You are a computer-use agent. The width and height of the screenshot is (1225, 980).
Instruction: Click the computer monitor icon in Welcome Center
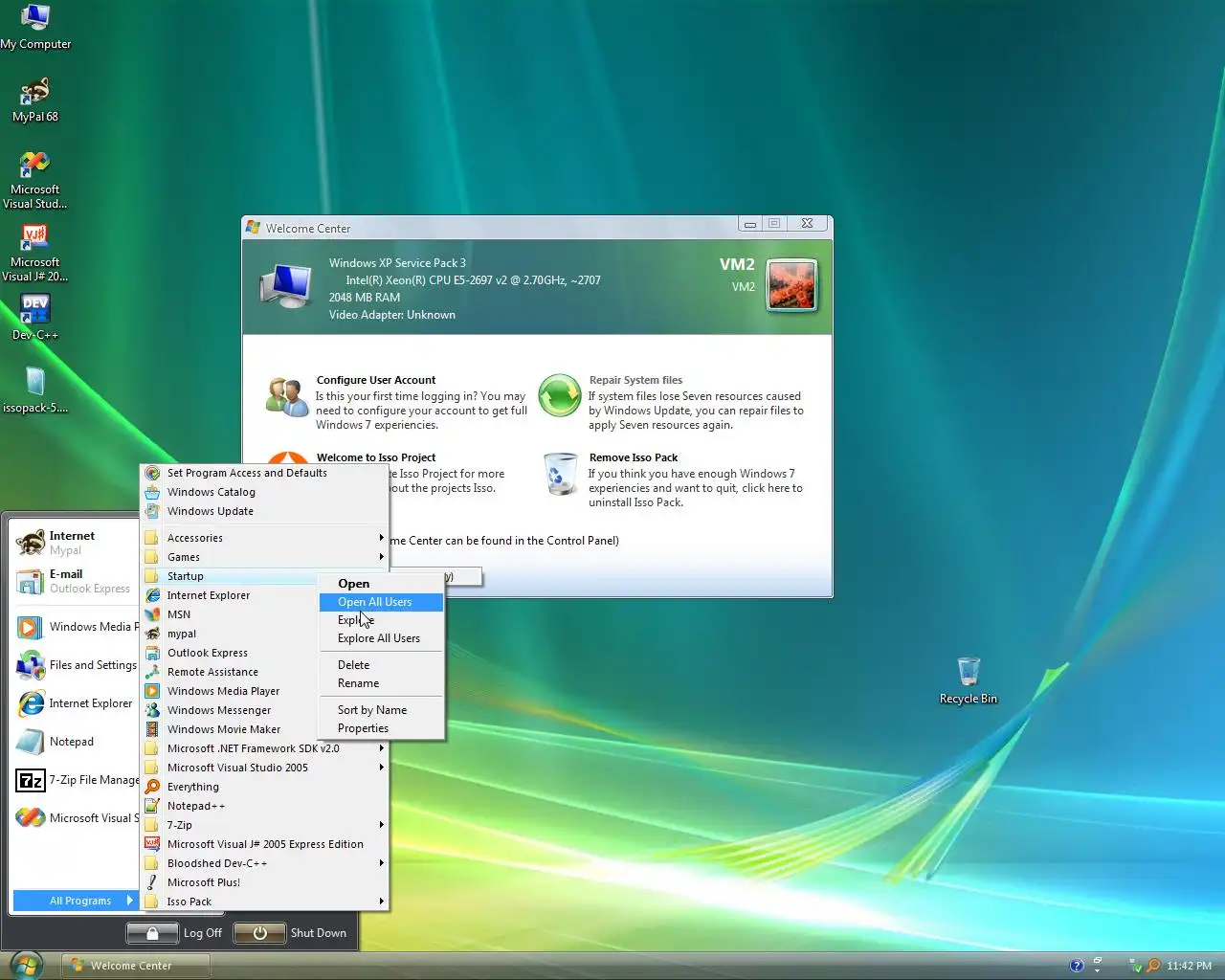pos(286,285)
